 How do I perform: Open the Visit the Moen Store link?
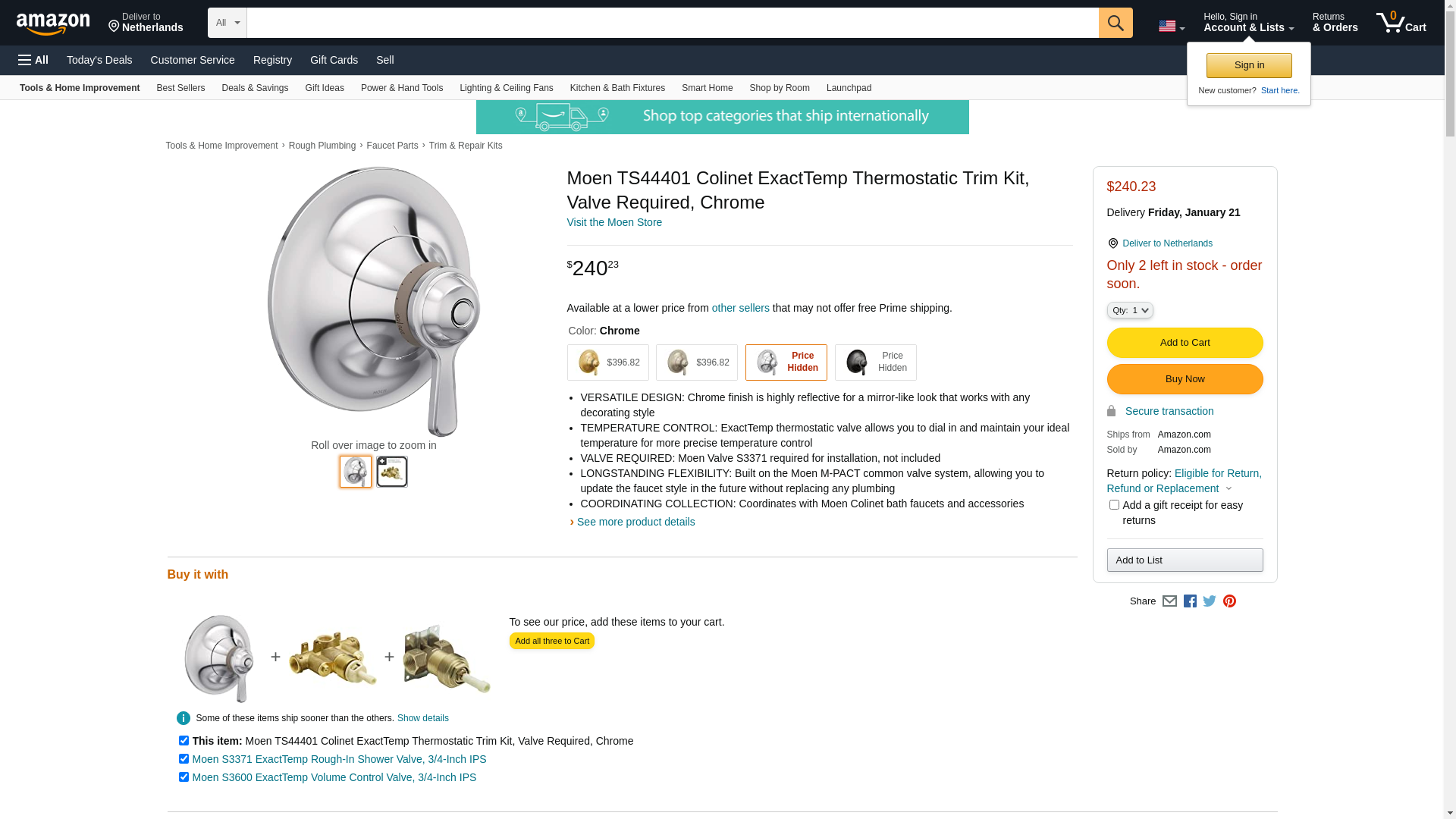click(x=614, y=222)
